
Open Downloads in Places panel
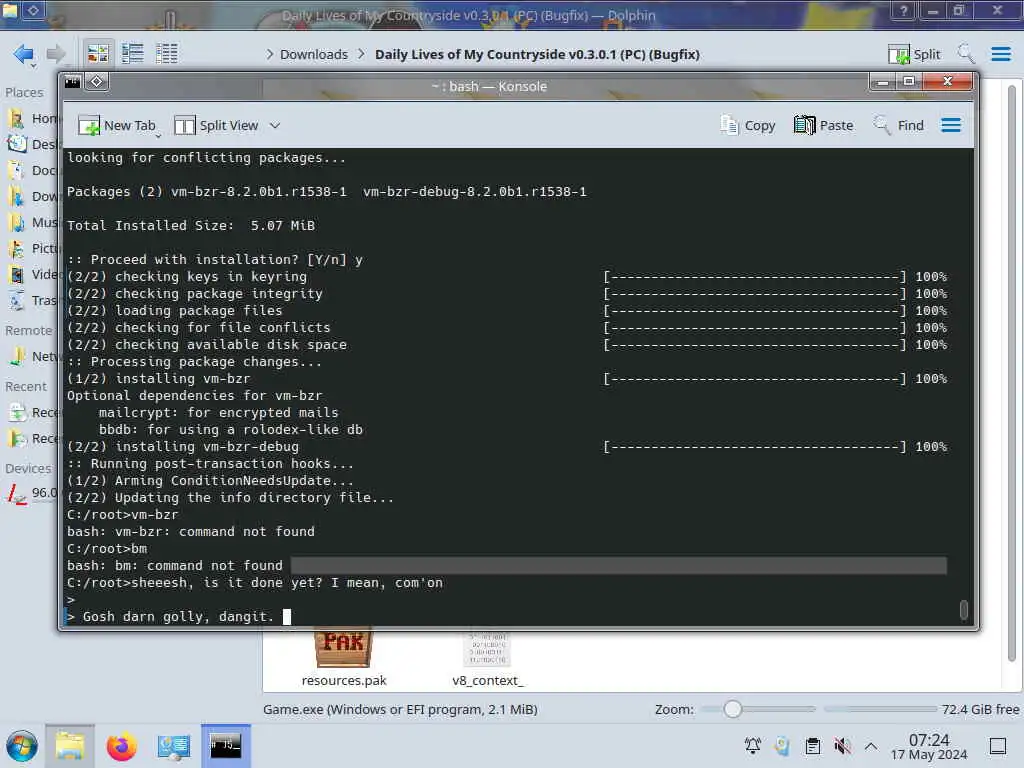pos(33,197)
